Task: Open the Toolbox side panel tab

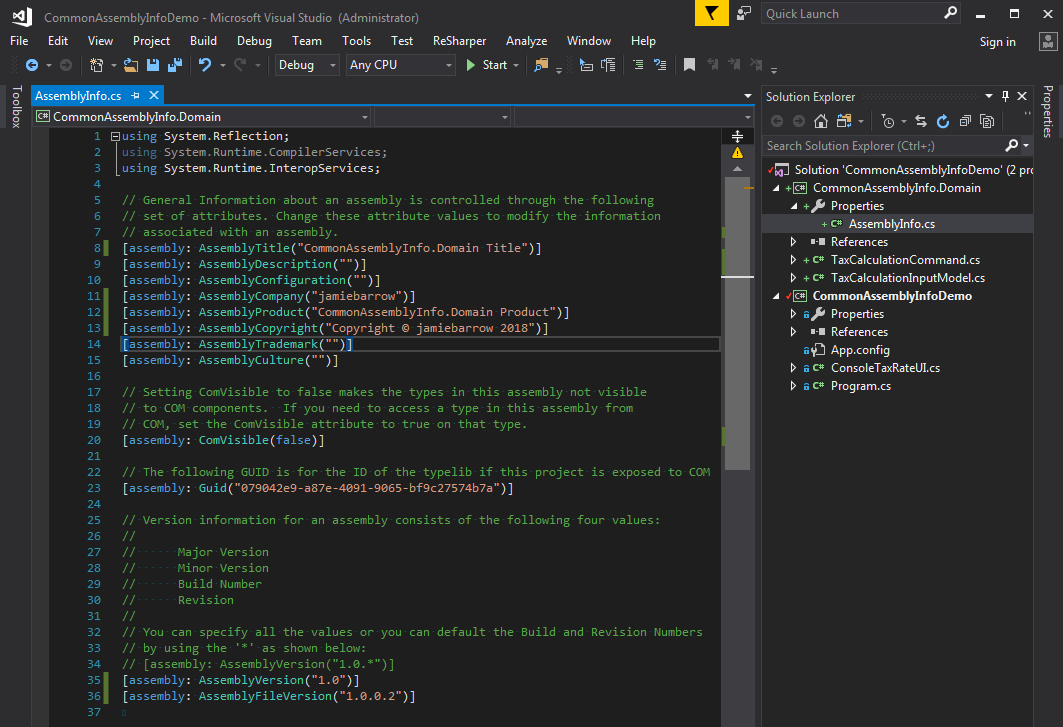Action: pyautogui.click(x=17, y=107)
